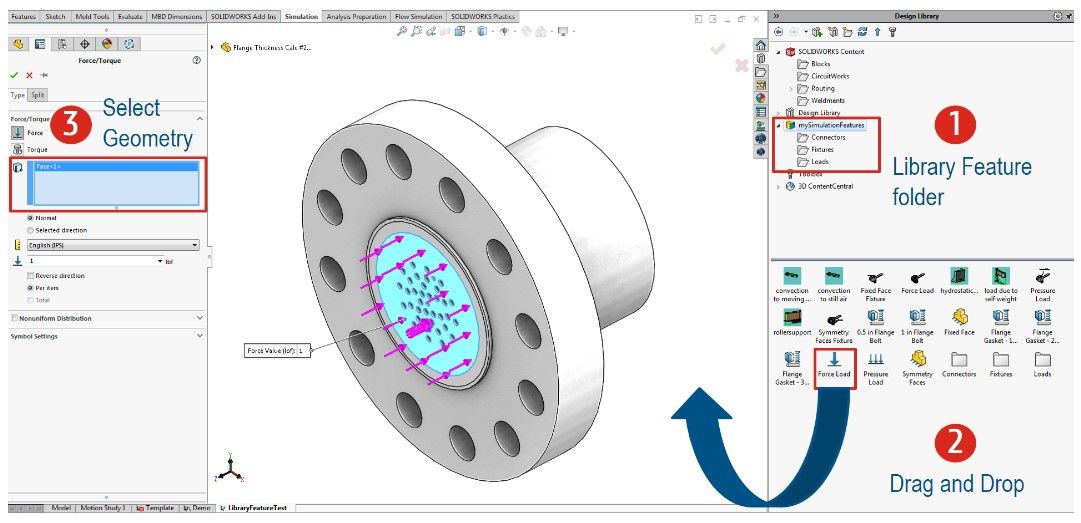Screen dimensions: 1081x523
Task: Pin the Design Library task pane
Action: [1069, 16]
